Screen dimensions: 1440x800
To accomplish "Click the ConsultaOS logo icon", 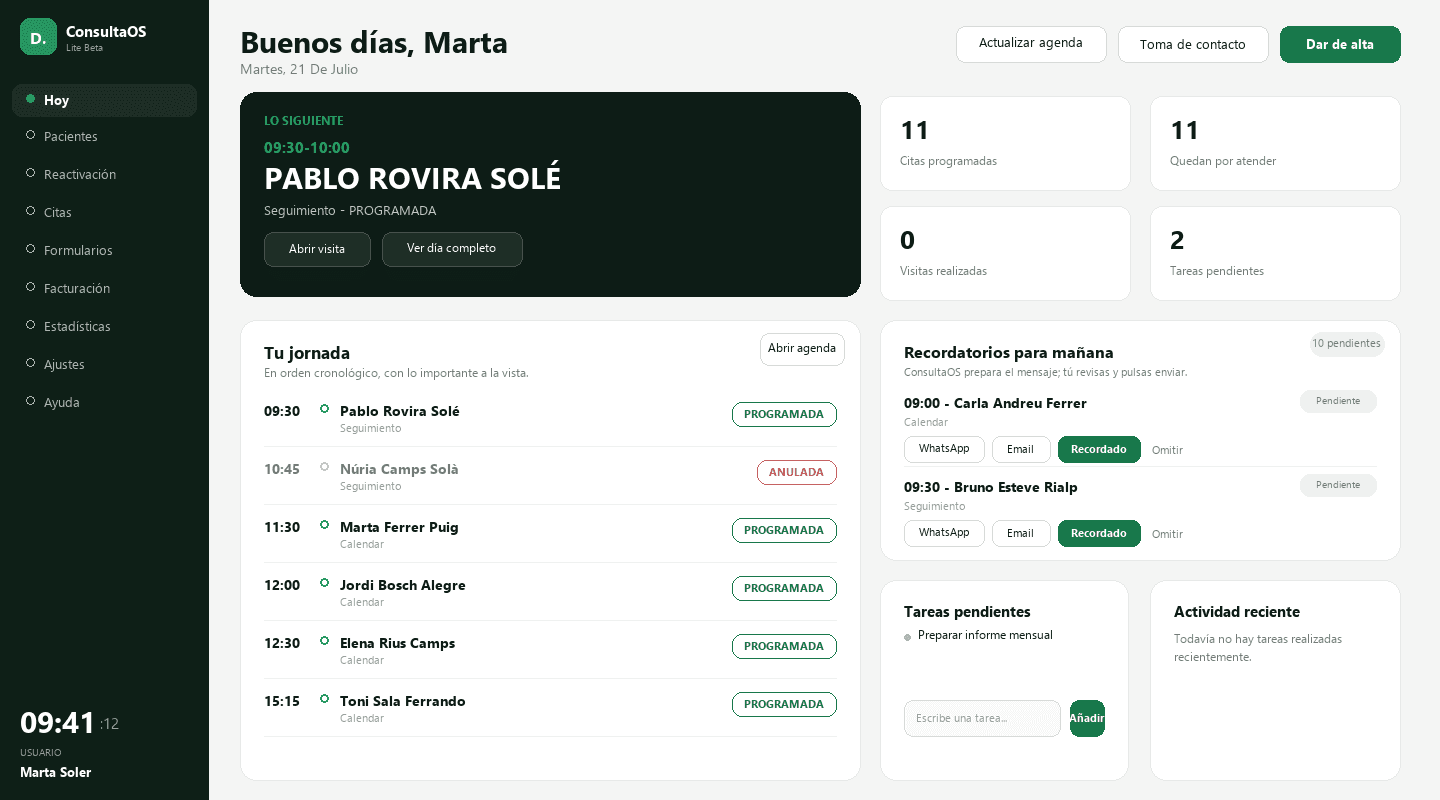I will [x=38, y=37].
